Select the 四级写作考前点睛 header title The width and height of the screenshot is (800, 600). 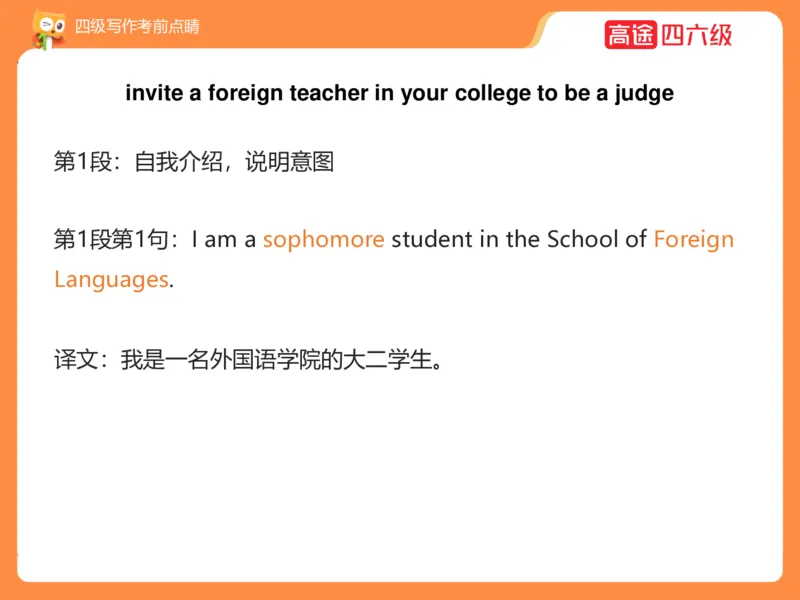(137, 26)
